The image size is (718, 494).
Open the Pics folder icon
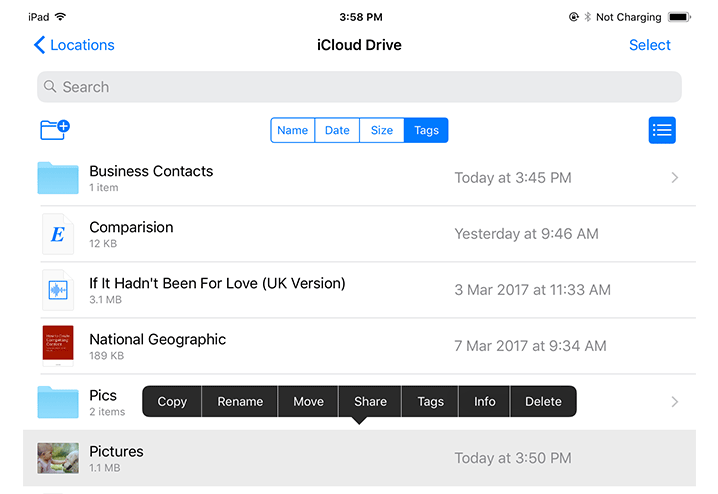[x=58, y=402]
